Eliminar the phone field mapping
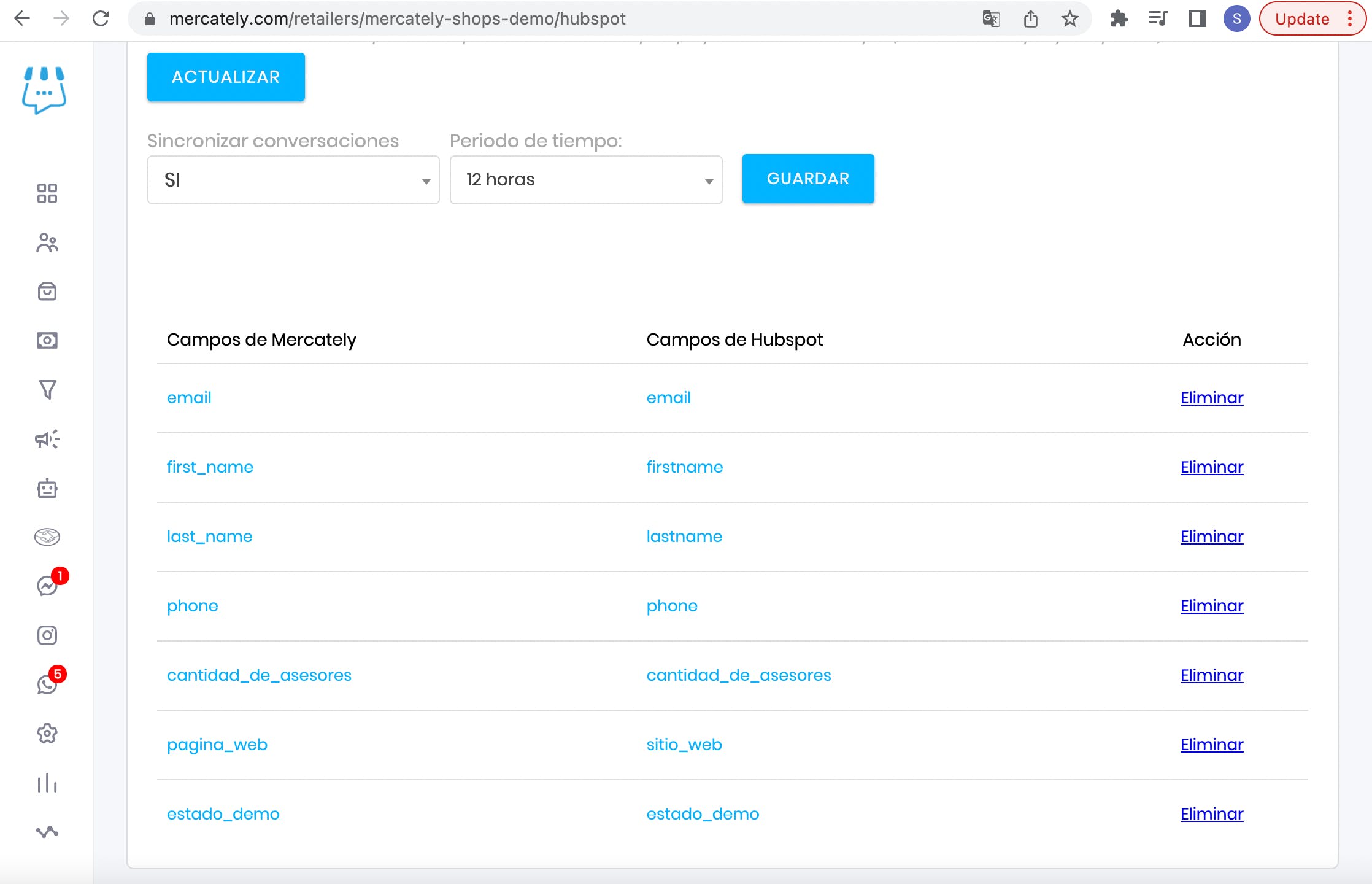The height and width of the screenshot is (884, 1372). click(1211, 605)
